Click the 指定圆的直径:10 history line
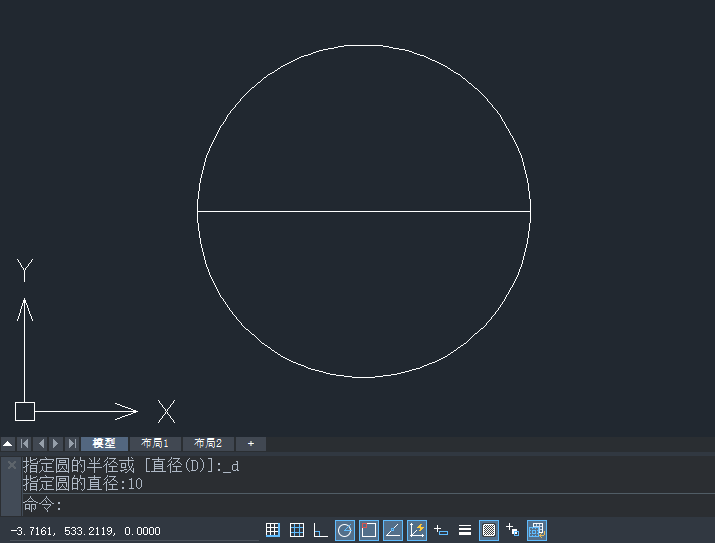The width and height of the screenshot is (715, 543). click(83, 484)
